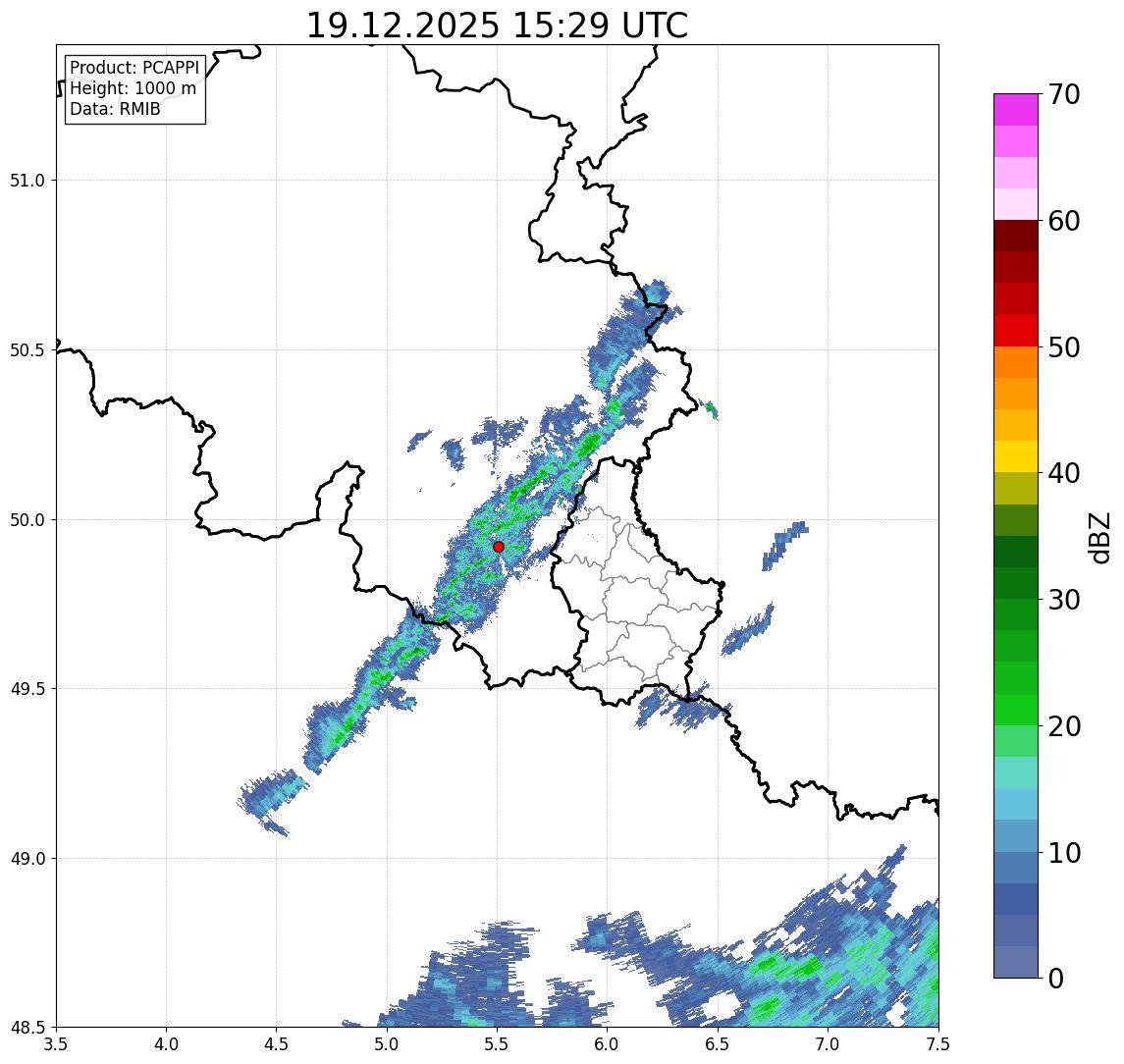Screen dimensions: 1124x1064
Task: Click the bright green colorbar segment above 20
Action: 1016,709
